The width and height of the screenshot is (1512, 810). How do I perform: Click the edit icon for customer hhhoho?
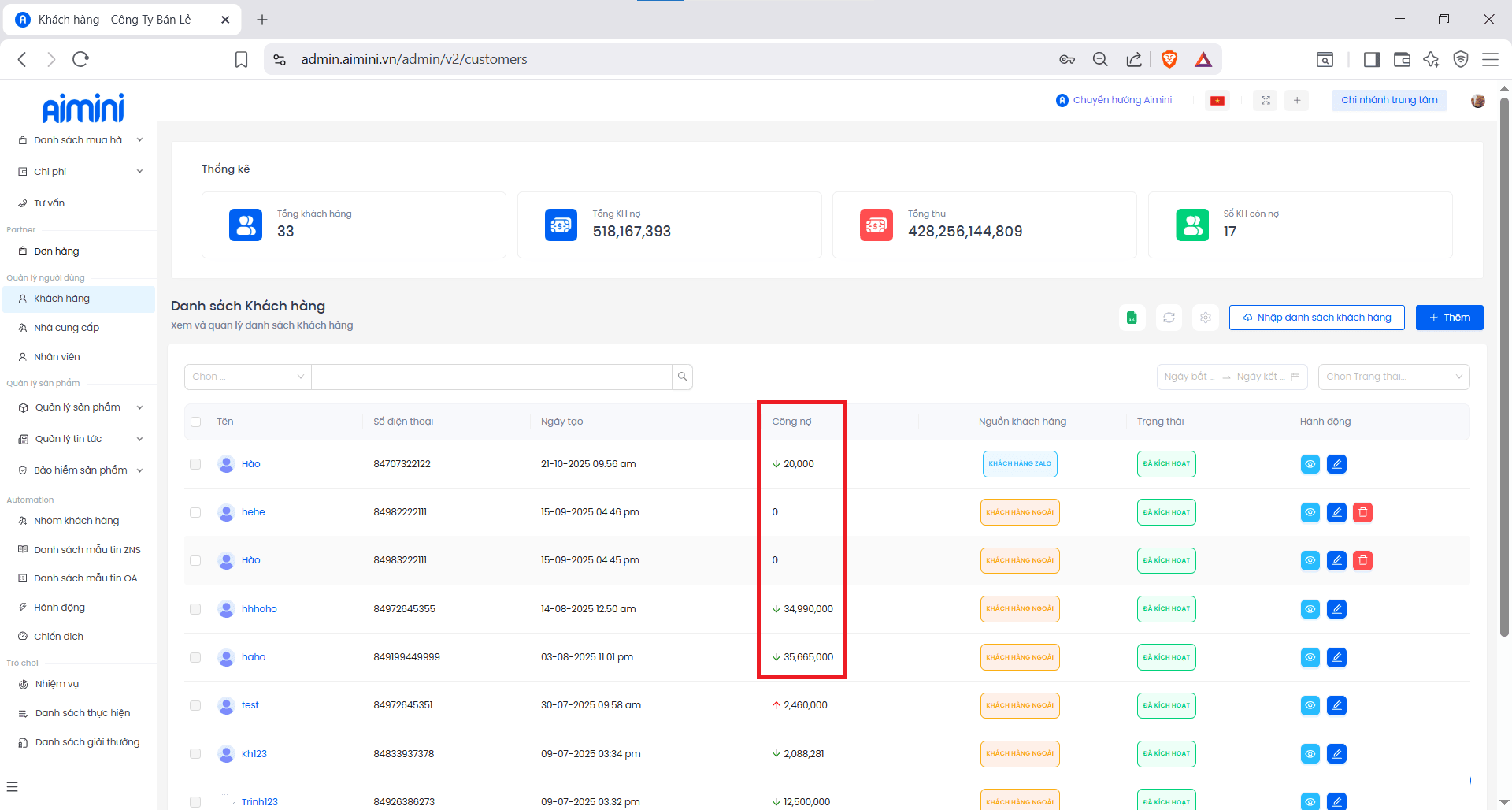pyautogui.click(x=1336, y=609)
